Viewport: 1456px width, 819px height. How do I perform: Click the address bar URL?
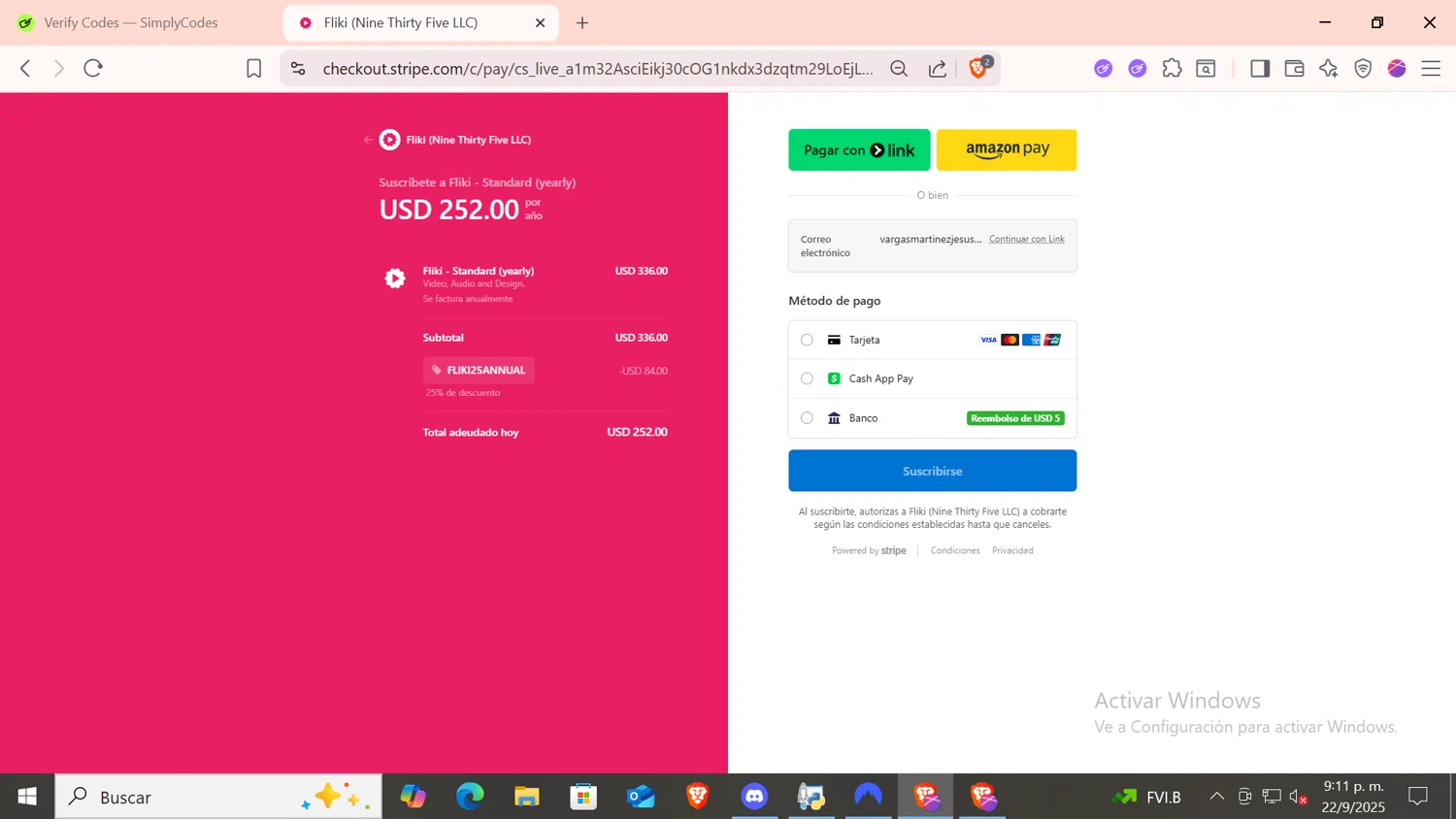[598, 68]
